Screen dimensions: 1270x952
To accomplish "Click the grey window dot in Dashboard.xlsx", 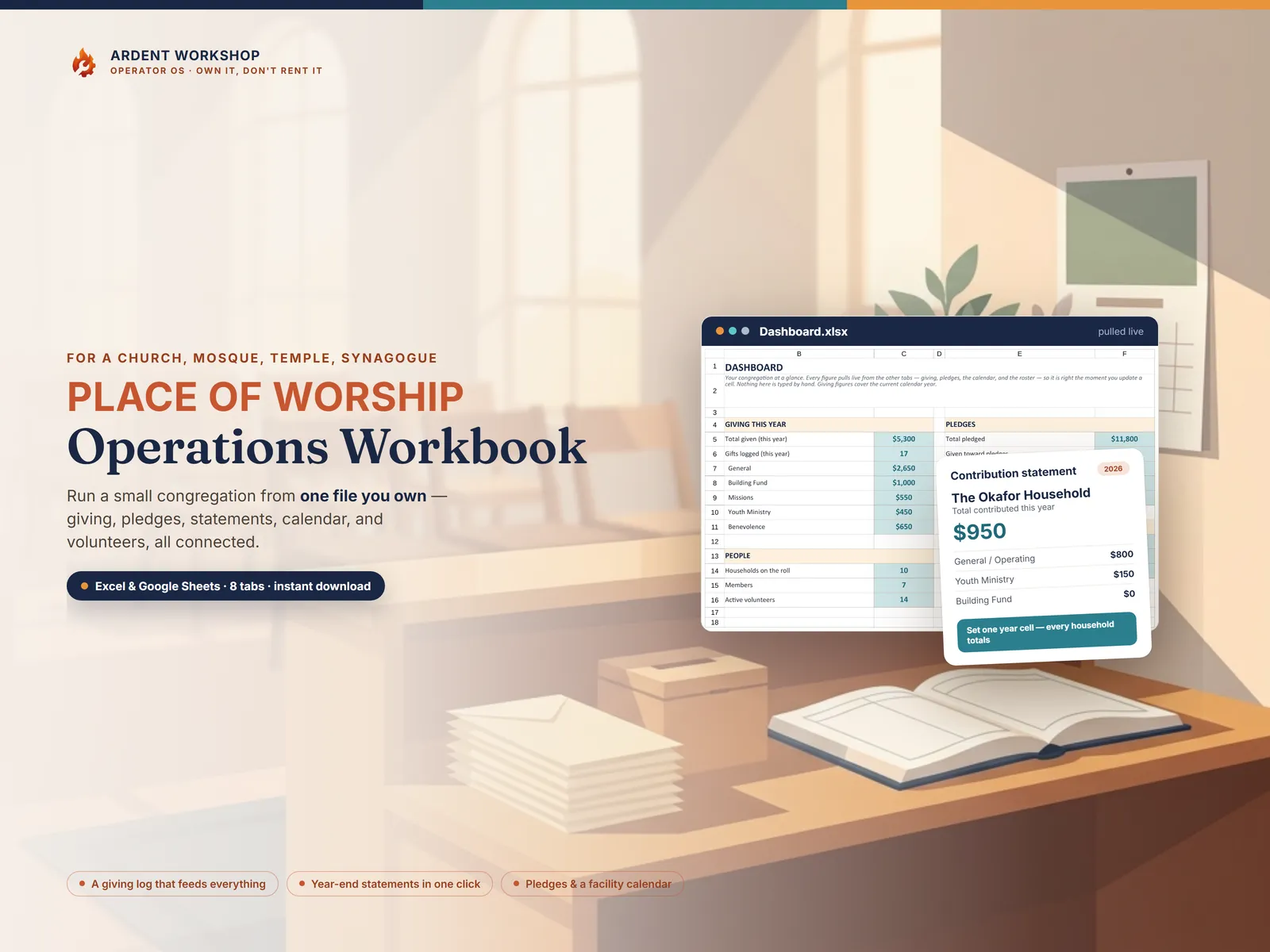I will point(745,331).
